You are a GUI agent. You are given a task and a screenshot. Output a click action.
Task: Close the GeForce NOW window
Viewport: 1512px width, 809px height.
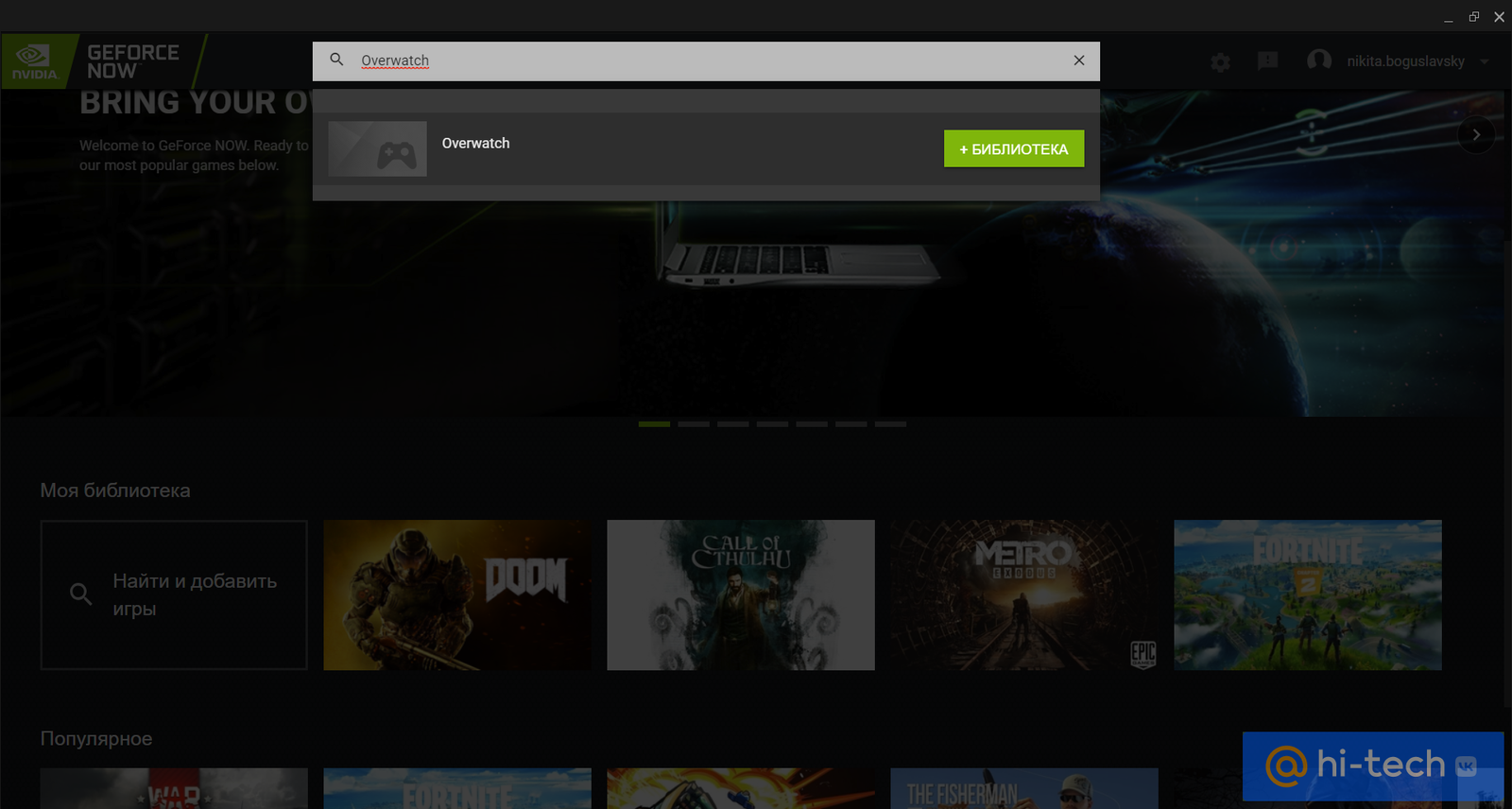(1500, 17)
